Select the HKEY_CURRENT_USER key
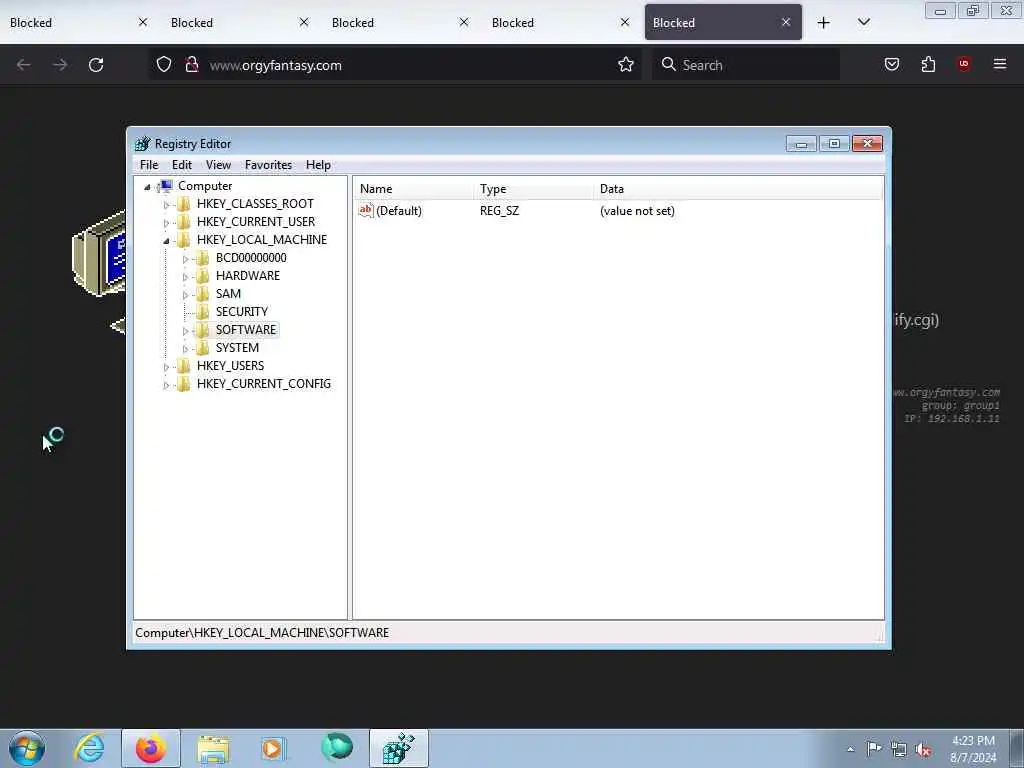 tap(256, 221)
